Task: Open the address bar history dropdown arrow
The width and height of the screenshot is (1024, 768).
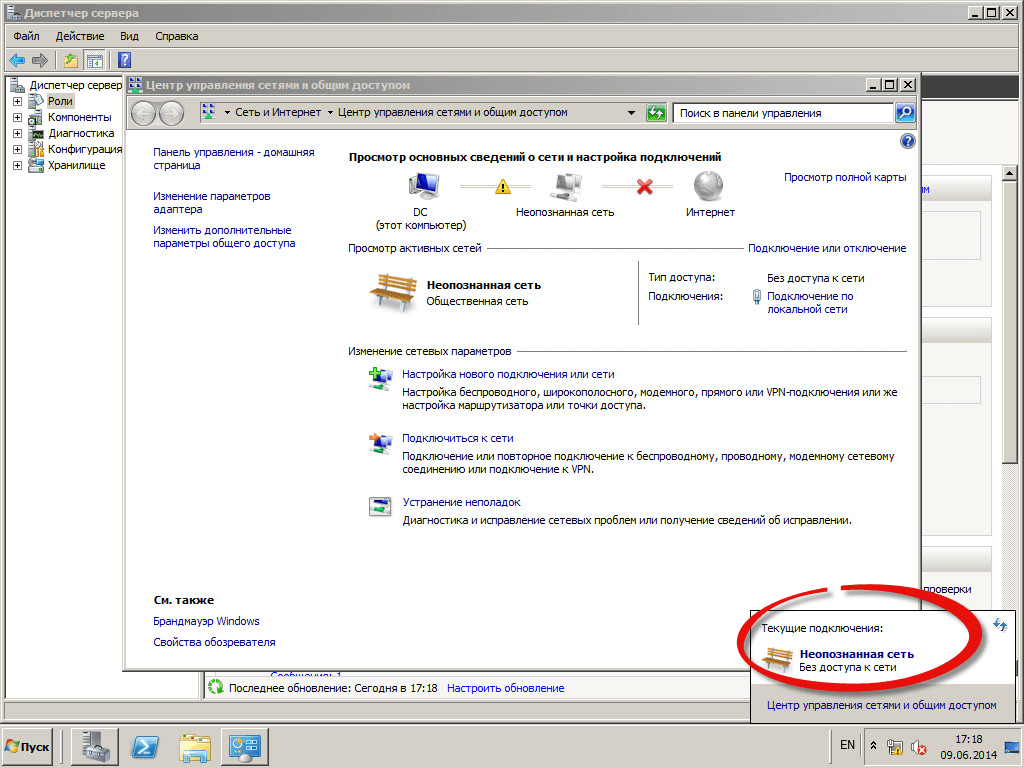Action: (631, 113)
